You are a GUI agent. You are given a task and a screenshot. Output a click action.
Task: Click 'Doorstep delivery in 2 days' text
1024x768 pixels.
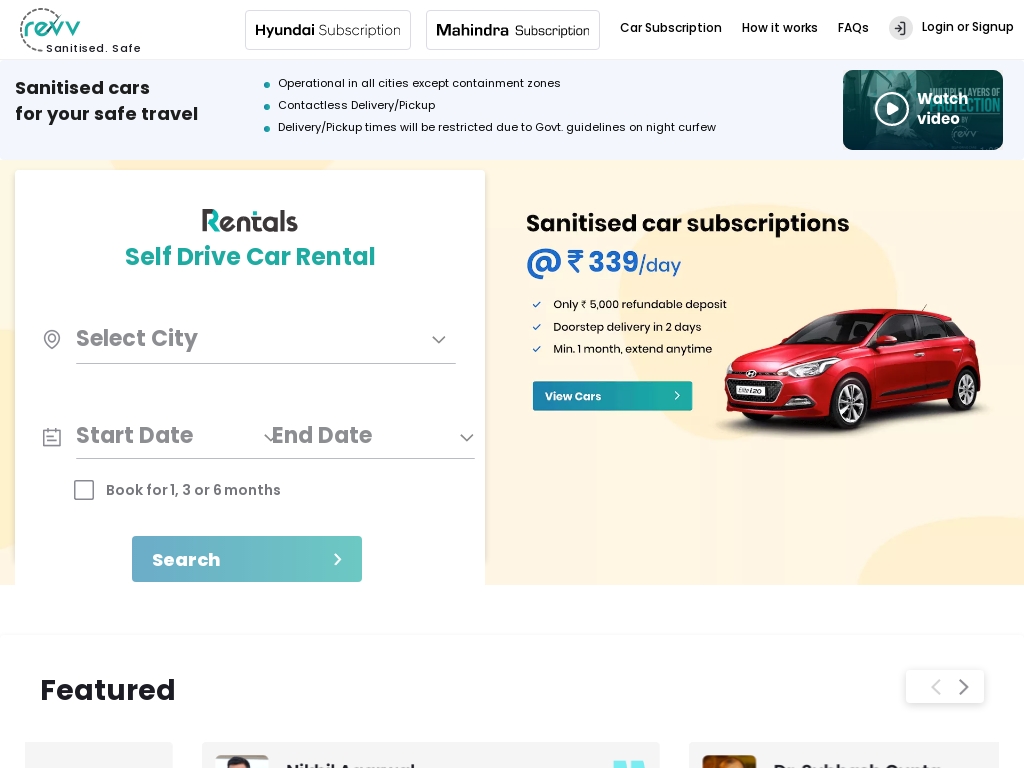click(x=627, y=327)
